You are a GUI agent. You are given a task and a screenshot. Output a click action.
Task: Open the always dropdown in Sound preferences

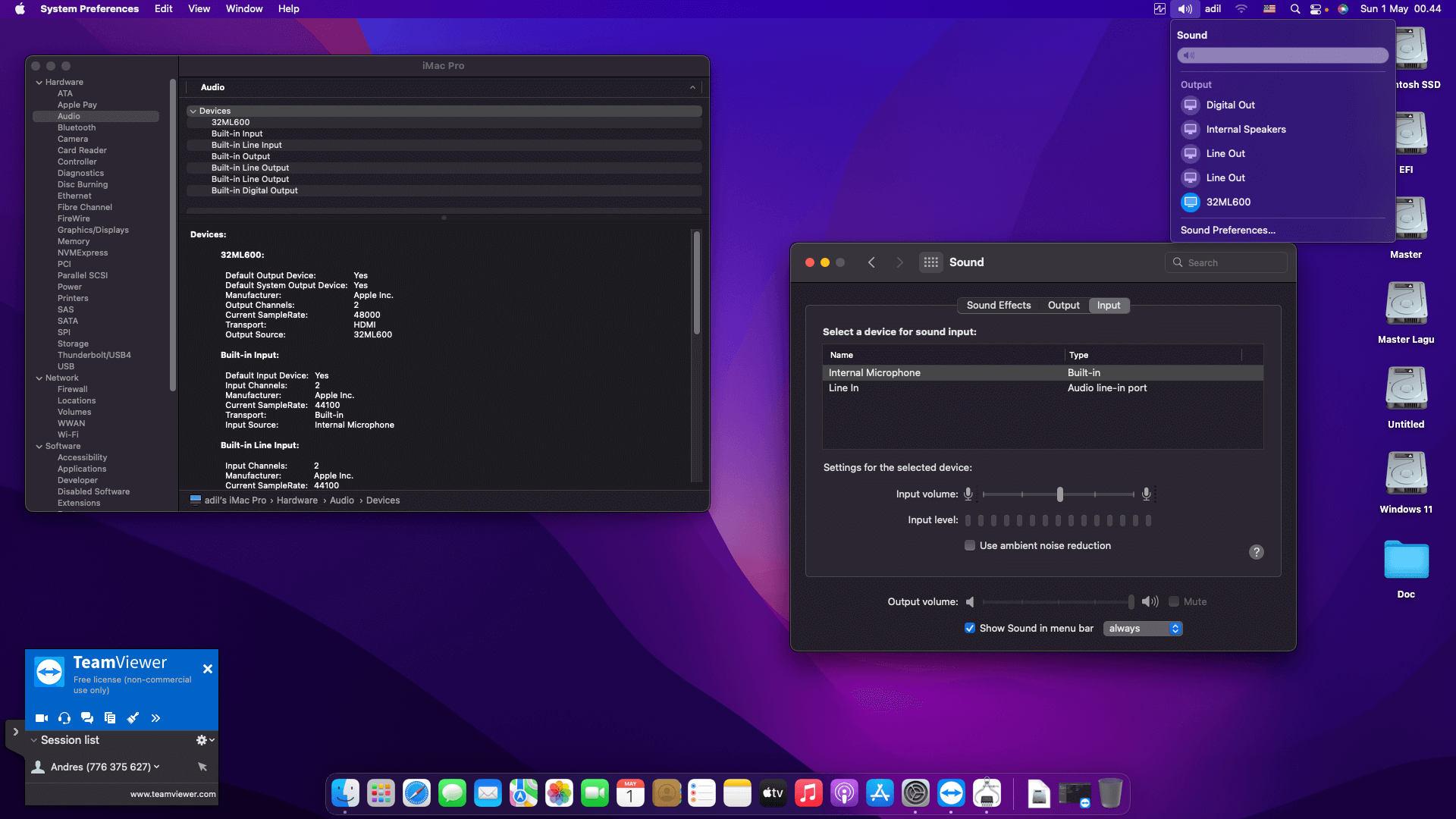point(1143,628)
